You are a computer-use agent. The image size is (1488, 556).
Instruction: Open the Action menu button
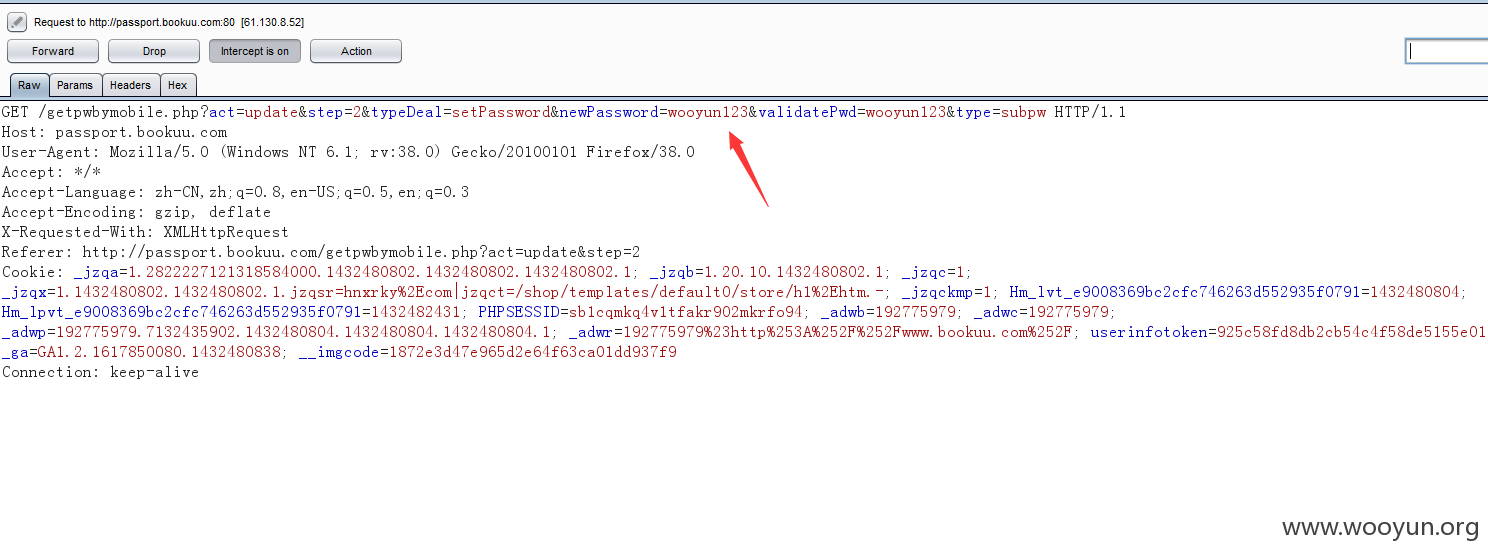tap(356, 51)
